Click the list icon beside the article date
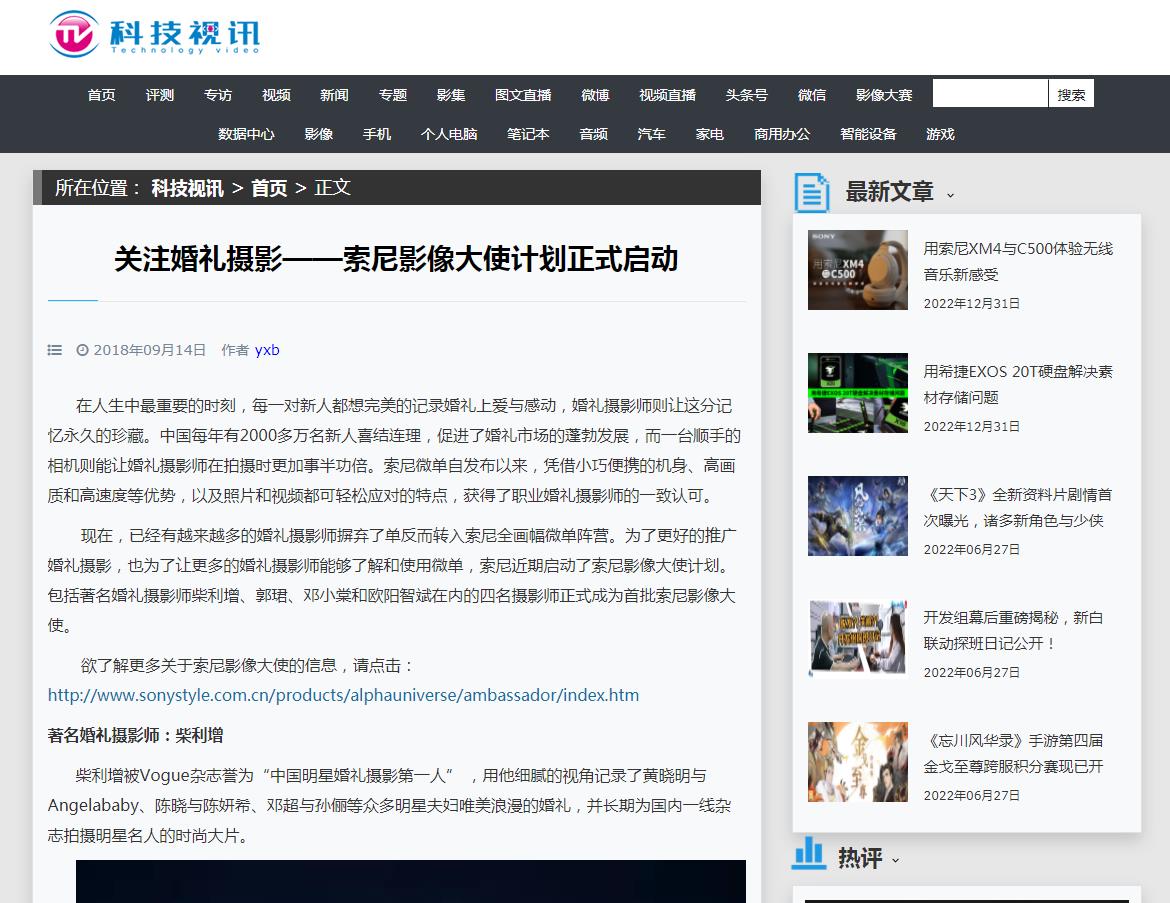This screenshot has width=1170, height=903. coord(54,350)
